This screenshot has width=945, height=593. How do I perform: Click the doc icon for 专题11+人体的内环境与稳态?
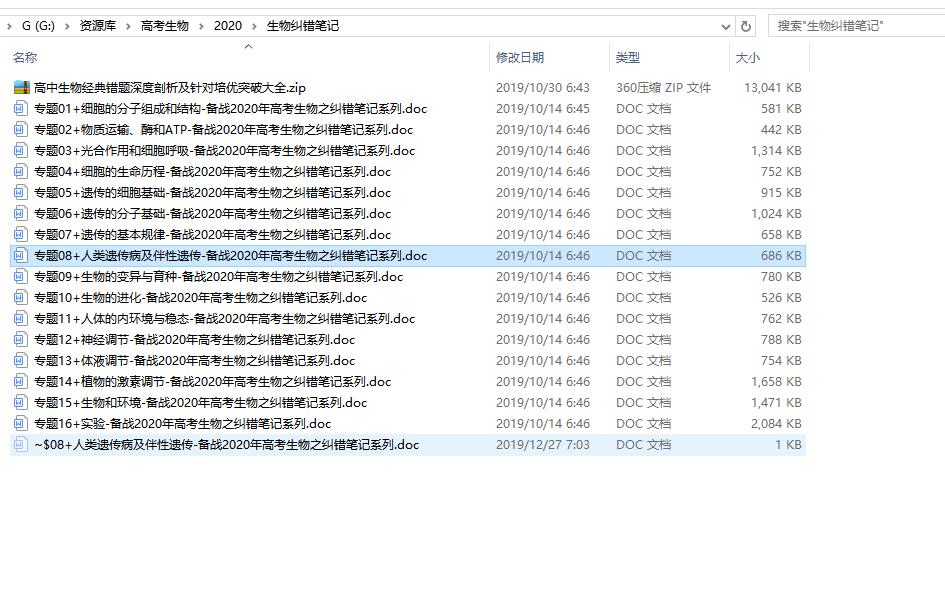20,319
